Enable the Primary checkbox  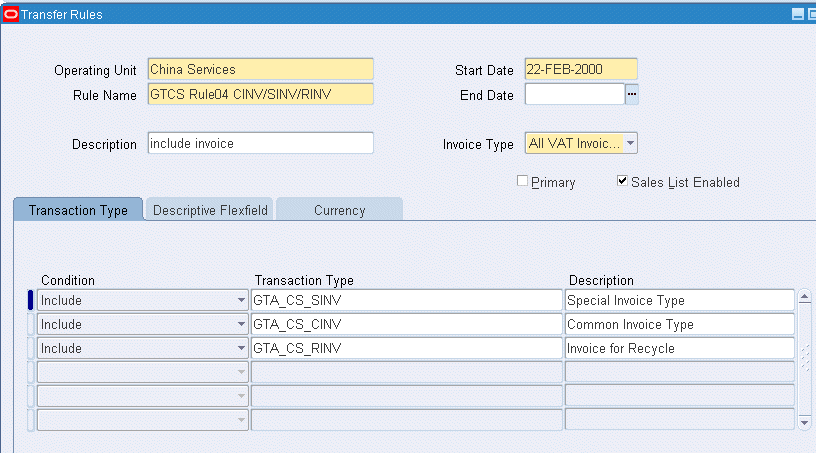pos(522,181)
